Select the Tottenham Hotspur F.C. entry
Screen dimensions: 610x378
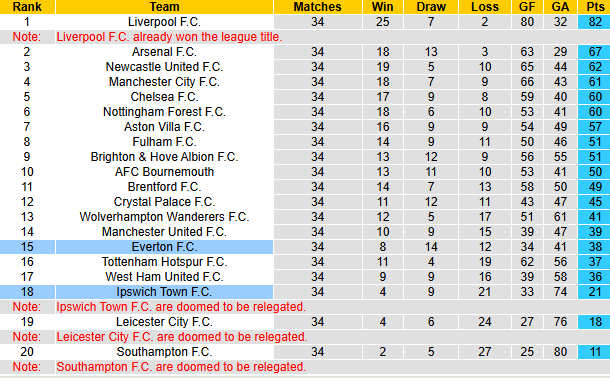164,262
